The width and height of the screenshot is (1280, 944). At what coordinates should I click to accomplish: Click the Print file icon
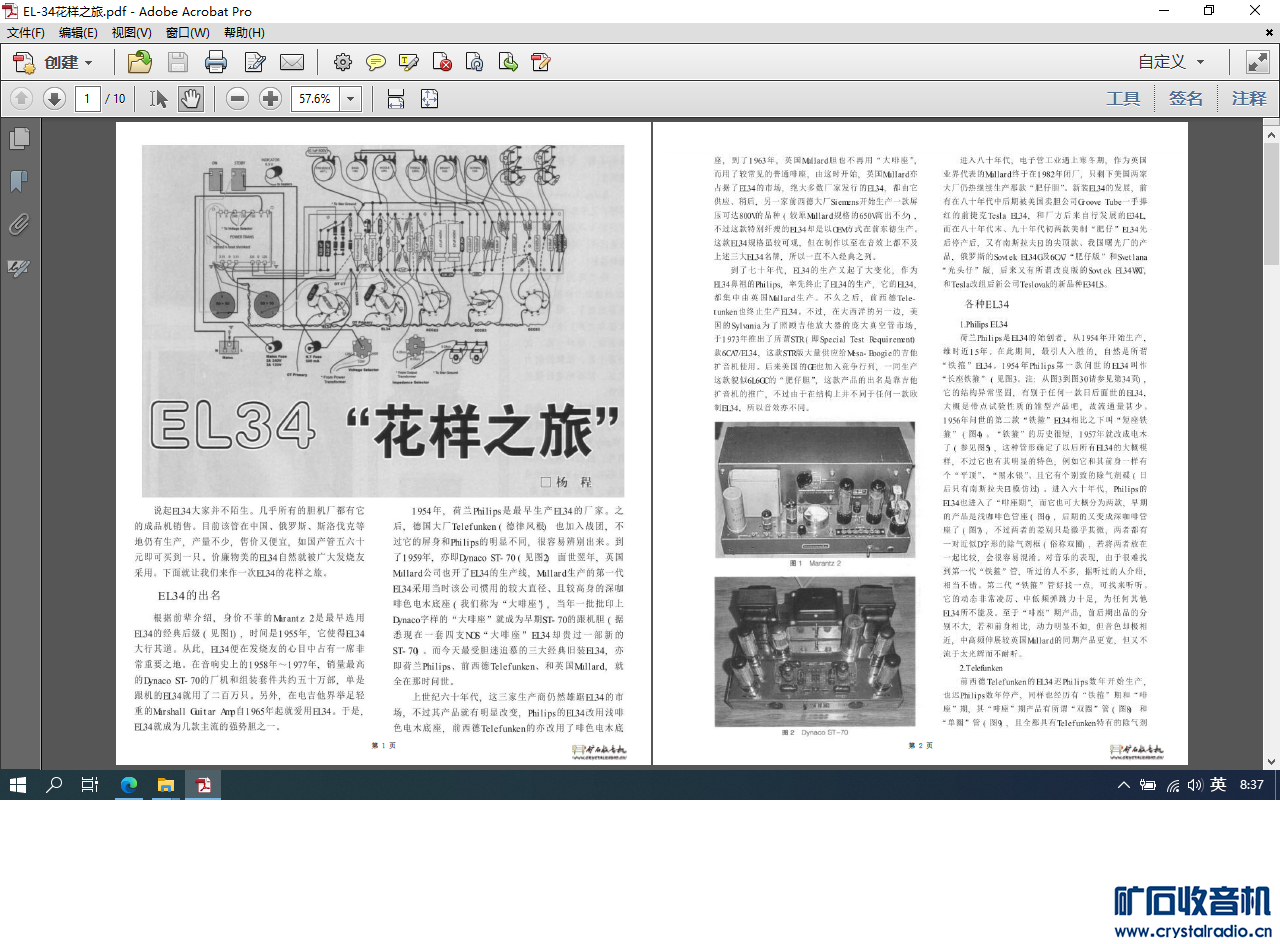click(216, 62)
